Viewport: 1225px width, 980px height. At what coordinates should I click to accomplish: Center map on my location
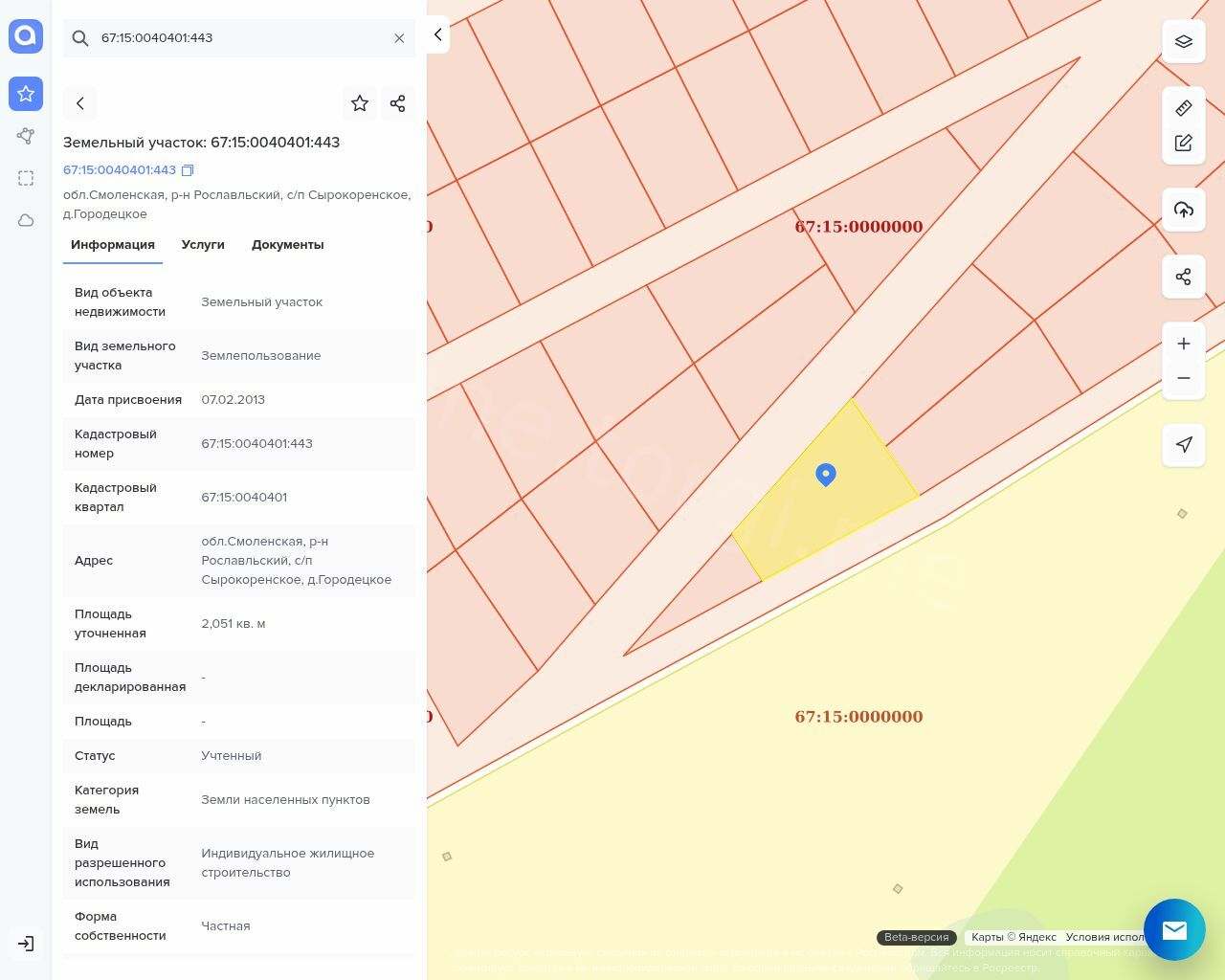click(x=1183, y=445)
